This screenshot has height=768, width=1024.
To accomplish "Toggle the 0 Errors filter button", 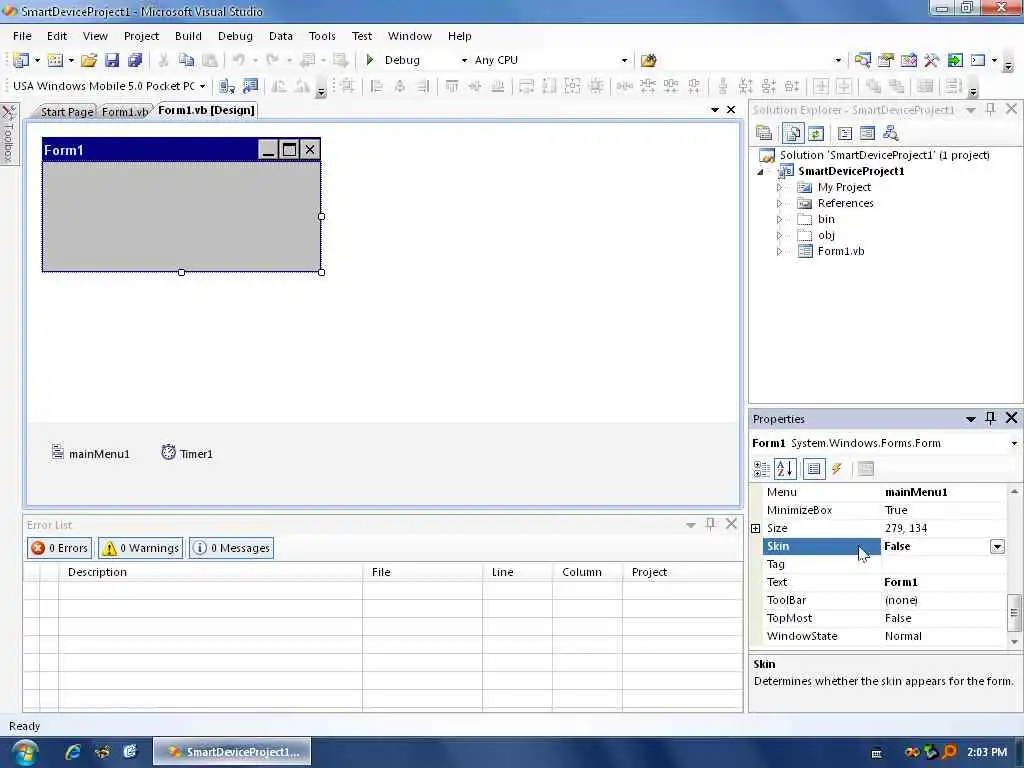I will [x=60, y=548].
